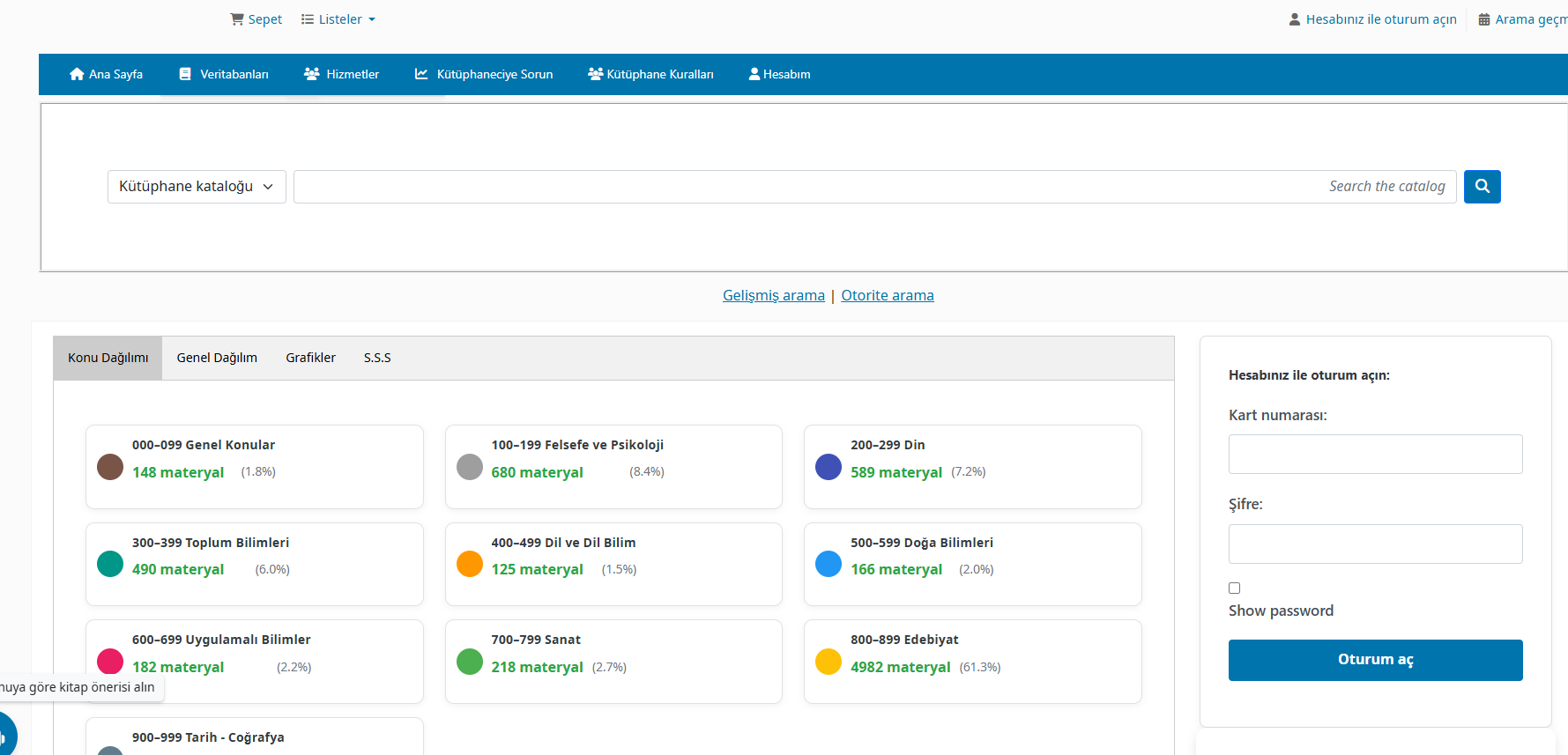The height and width of the screenshot is (755, 1568).
Task: Click the Oturum aç button
Action: (x=1375, y=660)
